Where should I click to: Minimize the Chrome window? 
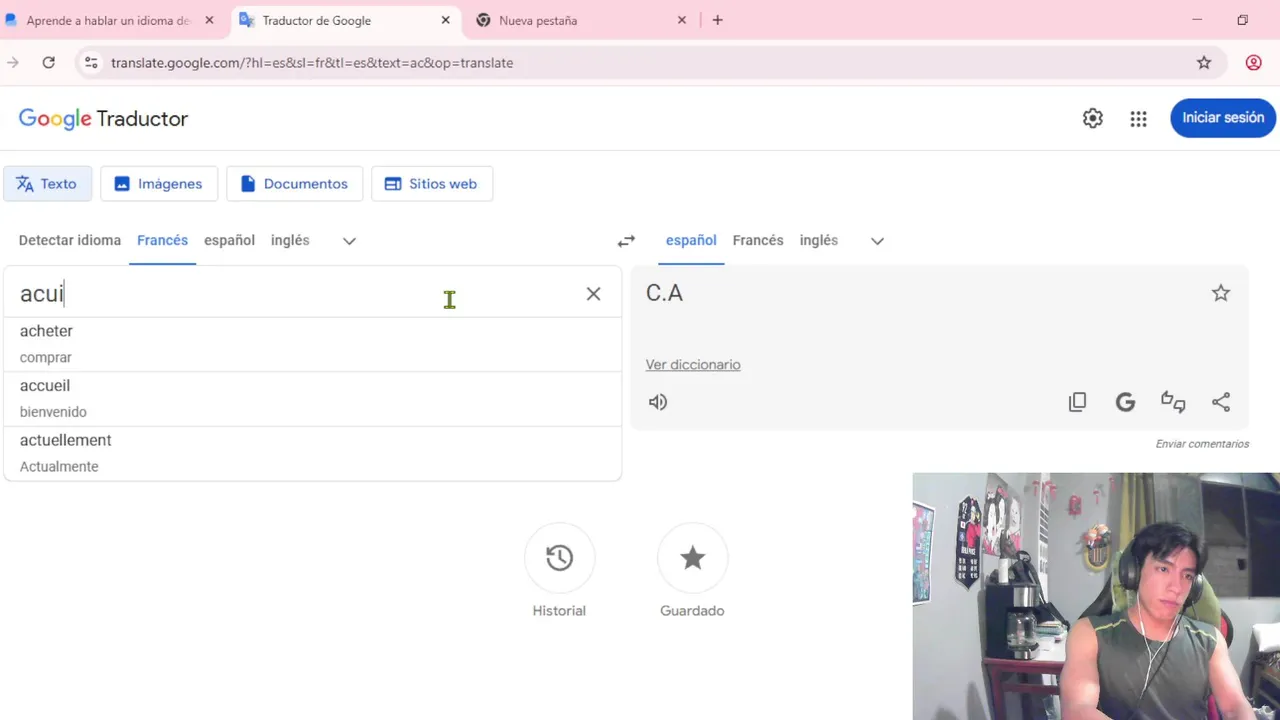1198,20
